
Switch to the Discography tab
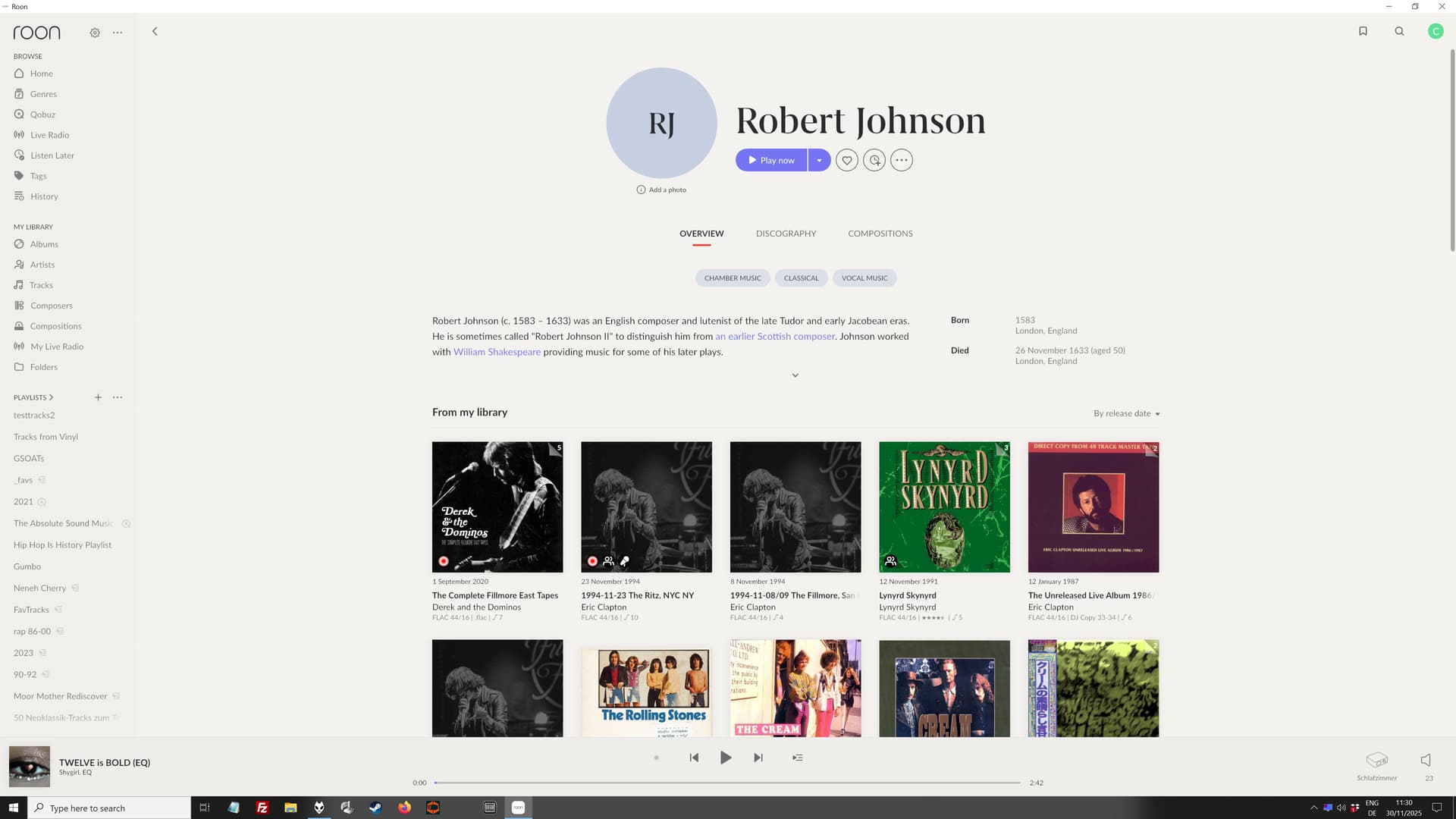pos(786,234)
